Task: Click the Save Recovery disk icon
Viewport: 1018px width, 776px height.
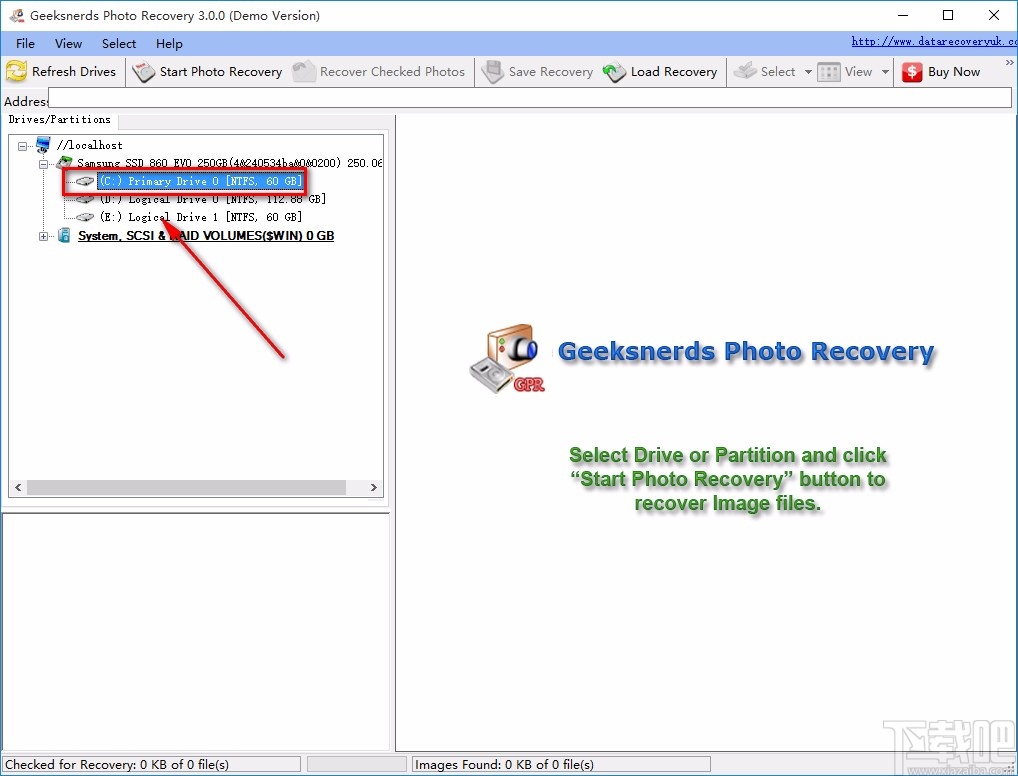Action: pos(493,71)
